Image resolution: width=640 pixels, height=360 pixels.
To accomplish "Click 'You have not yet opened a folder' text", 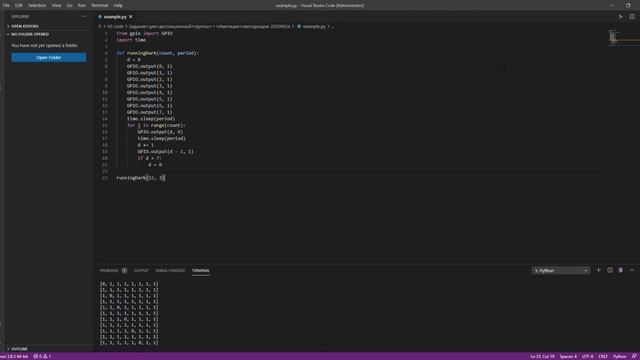I will [x=44, y=46].
